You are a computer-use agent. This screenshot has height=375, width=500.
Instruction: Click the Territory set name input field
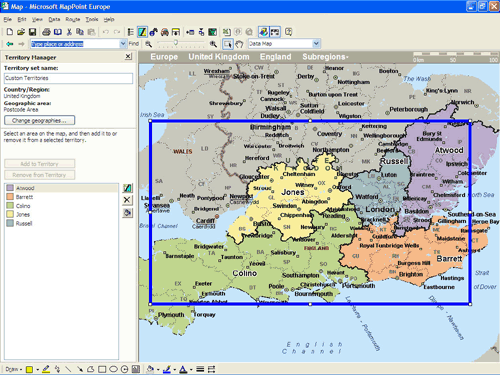point(68,78)
